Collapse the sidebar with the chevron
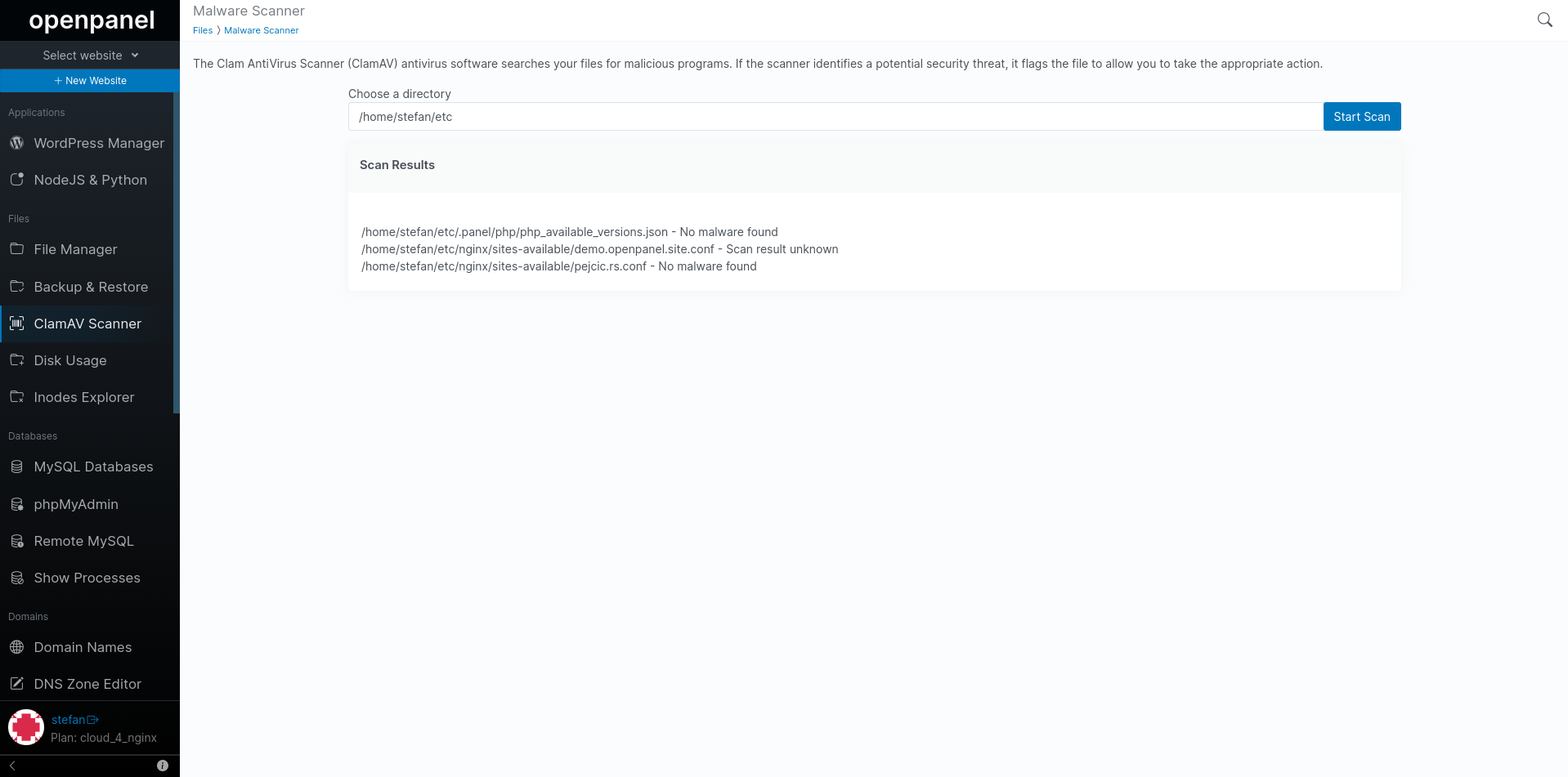1568x777 pixels. point(12,766)
